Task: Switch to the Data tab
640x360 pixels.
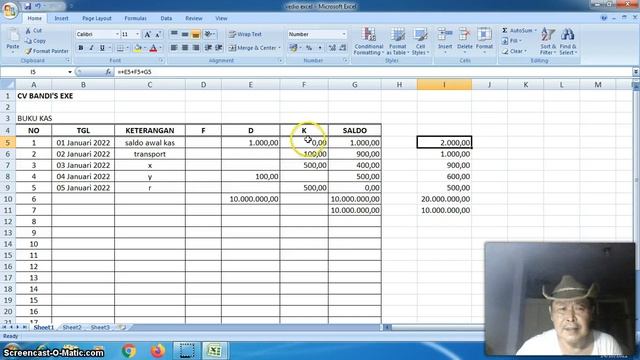Action: pos(166,18)
